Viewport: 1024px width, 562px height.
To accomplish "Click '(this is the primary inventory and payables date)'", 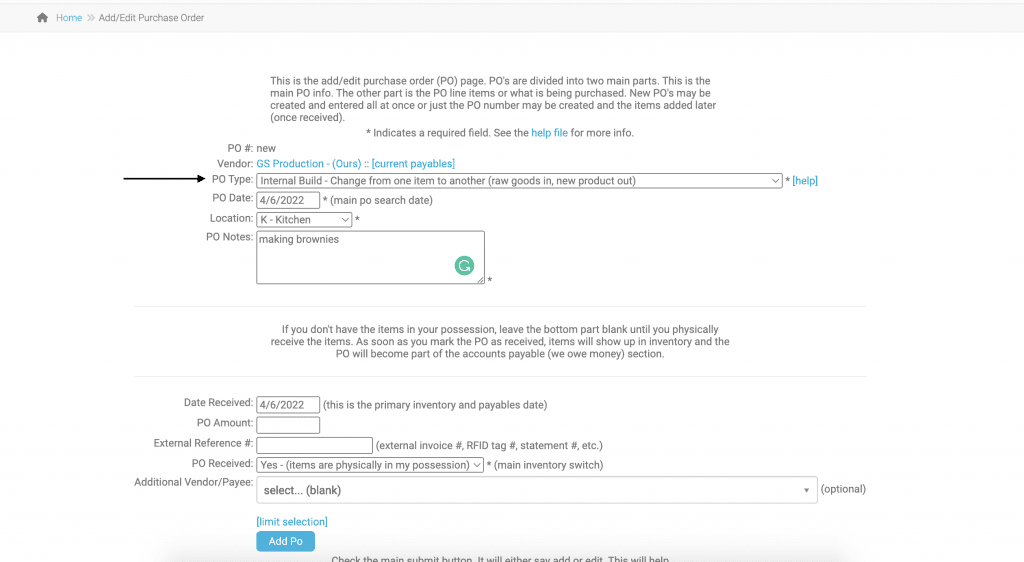I will (x=435, y=405).
